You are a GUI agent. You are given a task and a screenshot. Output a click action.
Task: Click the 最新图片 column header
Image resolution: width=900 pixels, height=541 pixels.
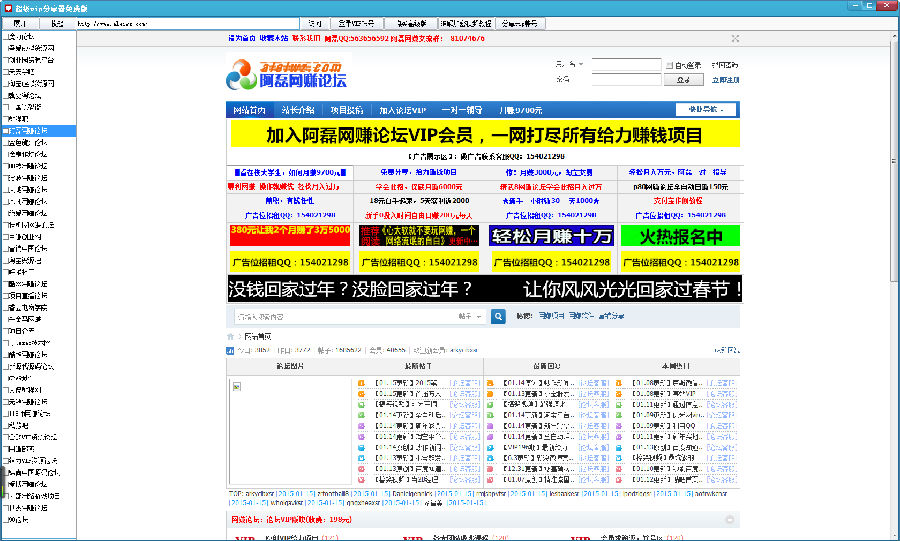pos(290,366)
